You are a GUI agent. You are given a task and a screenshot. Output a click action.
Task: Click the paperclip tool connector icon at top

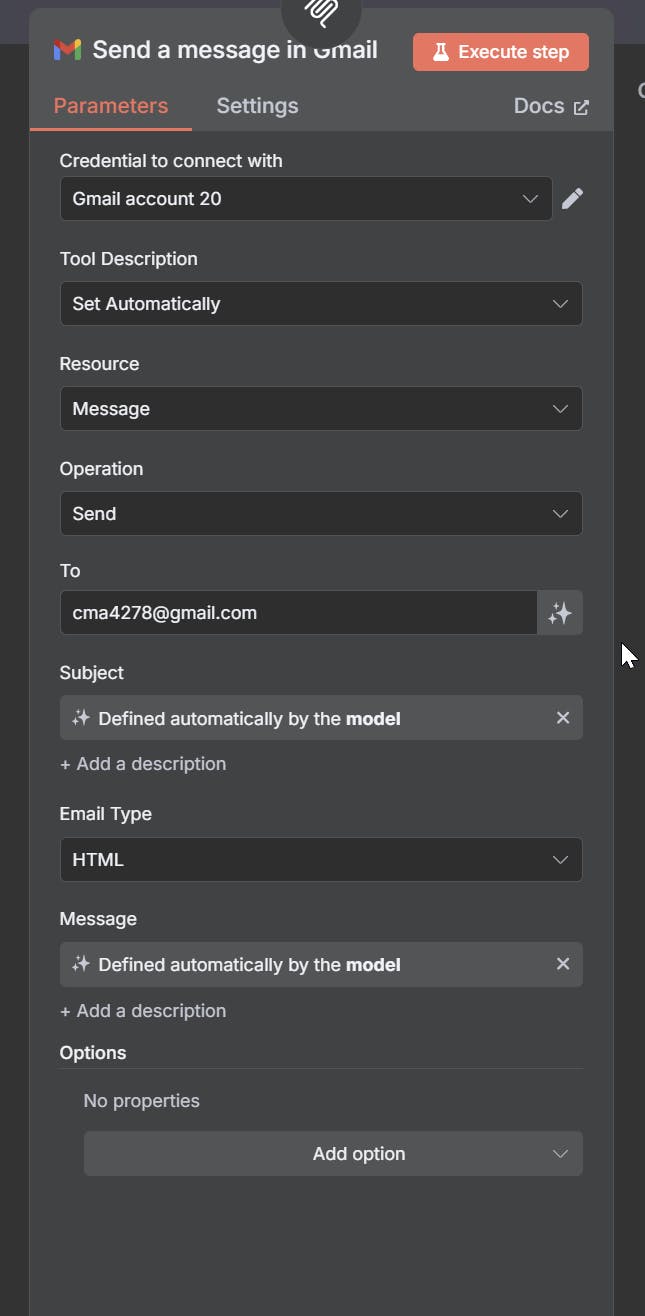coord(321,12)
